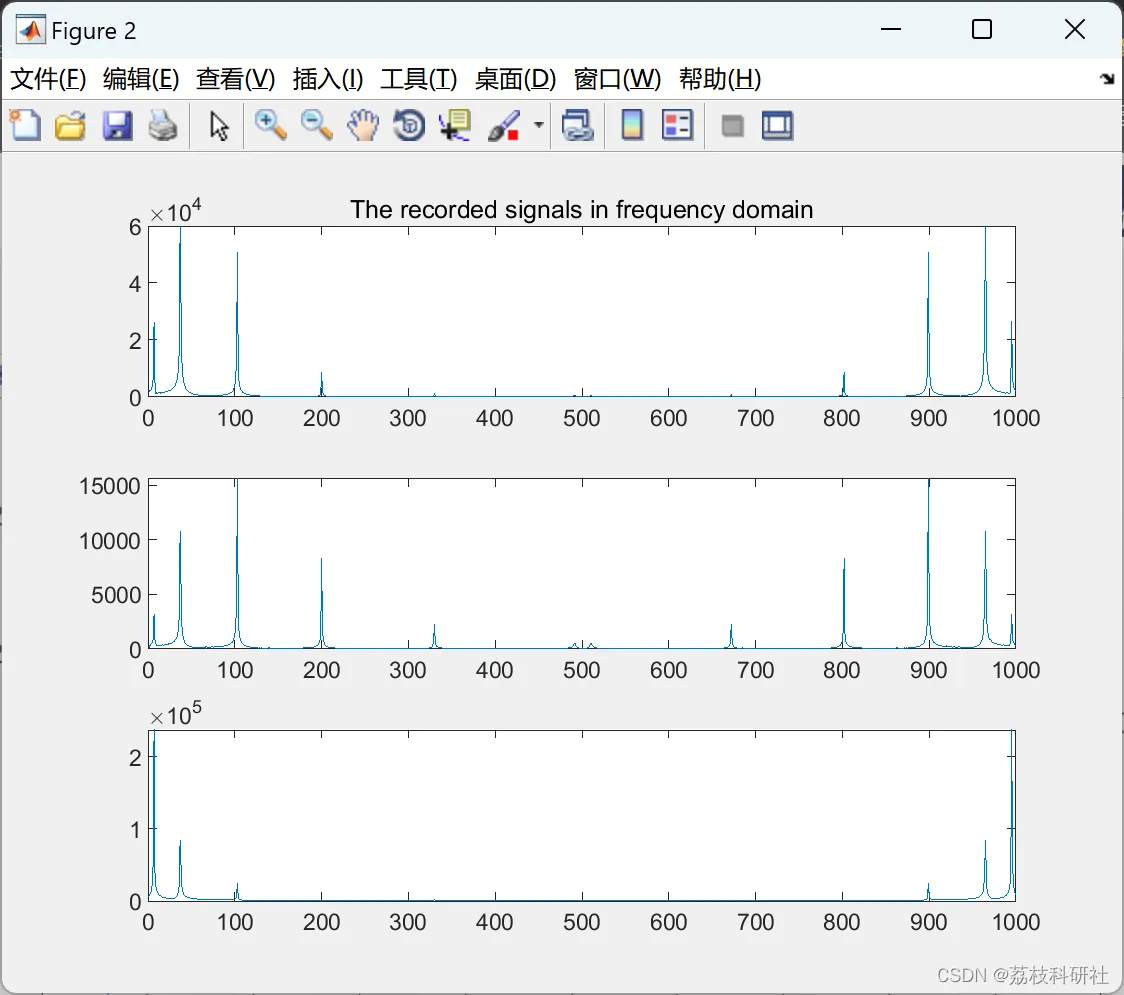The width and height of the screenshot is (1124, 995).
Task: Select the Zoom Out magnifier tool
Action: [x=316, y=125]
